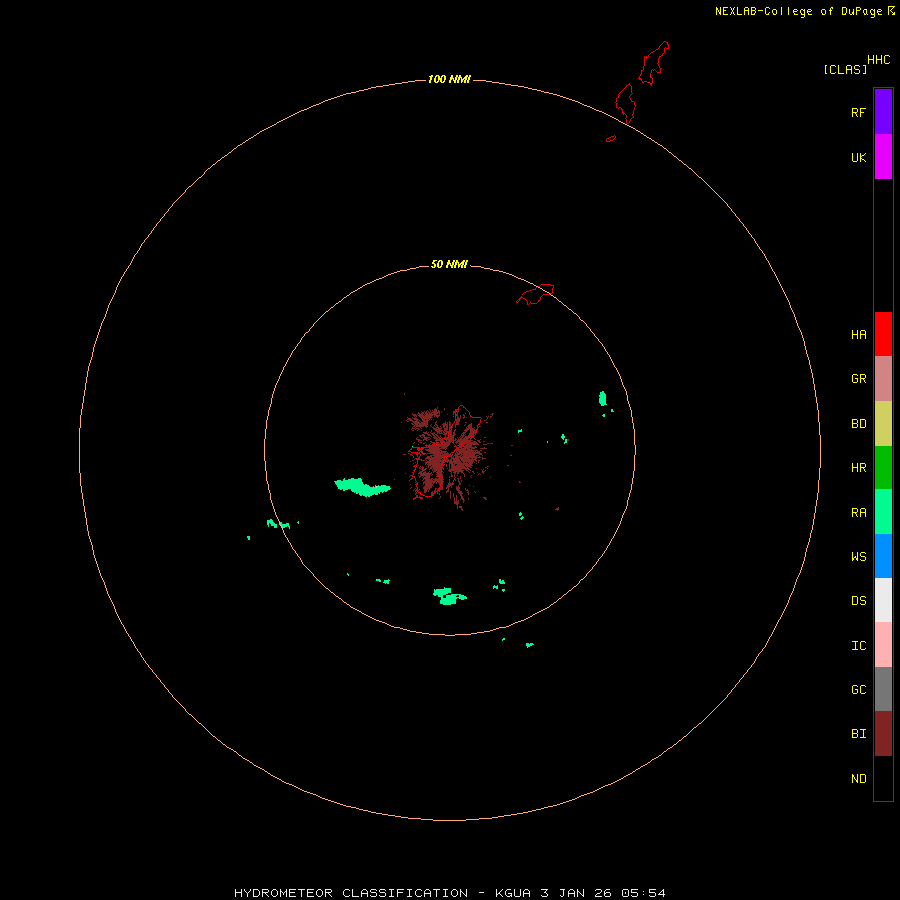This screenshot has width=900, height=900.
Task: Click the RA legend label
Action: point(858,513)
